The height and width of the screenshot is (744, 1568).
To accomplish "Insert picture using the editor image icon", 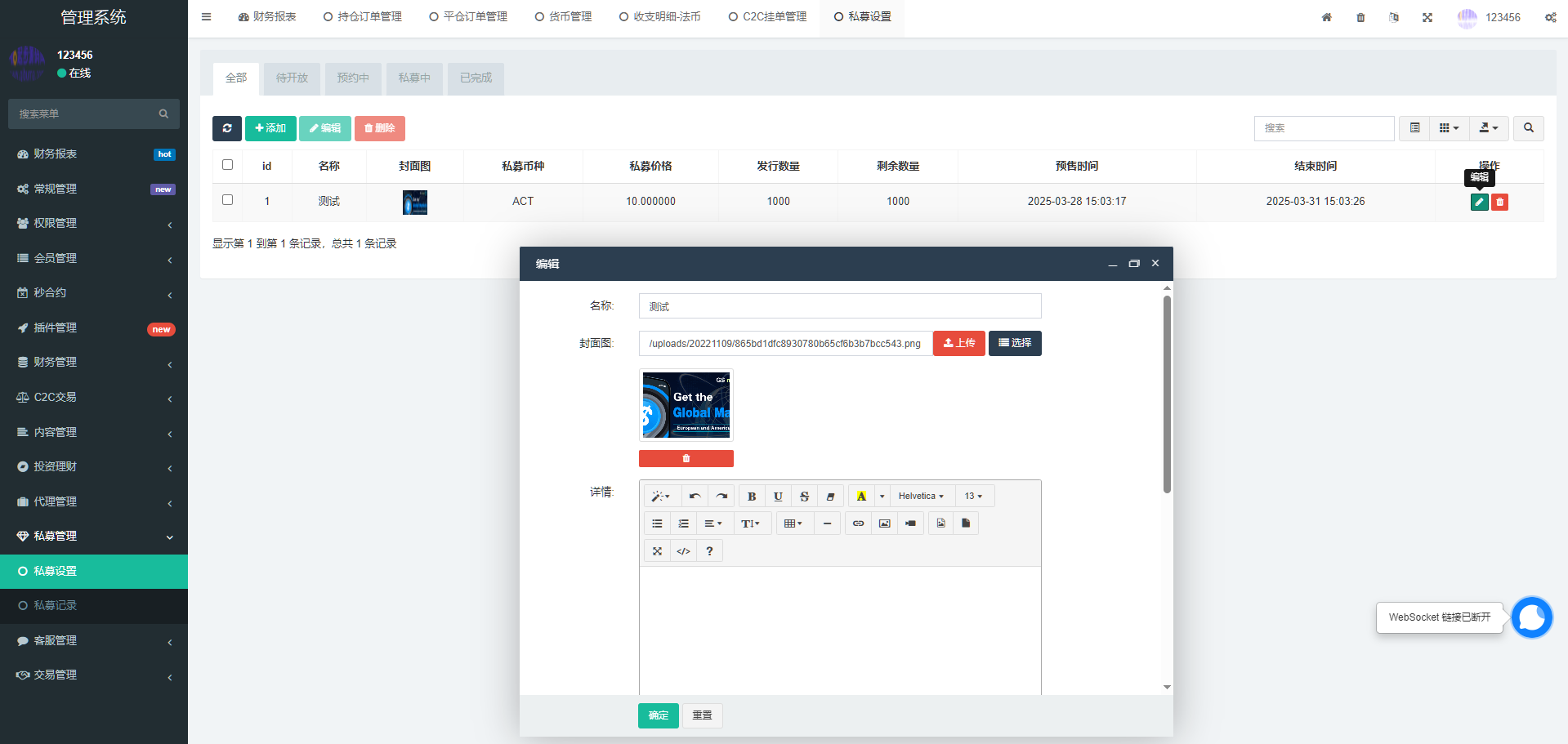I will [x=884, y=523].
